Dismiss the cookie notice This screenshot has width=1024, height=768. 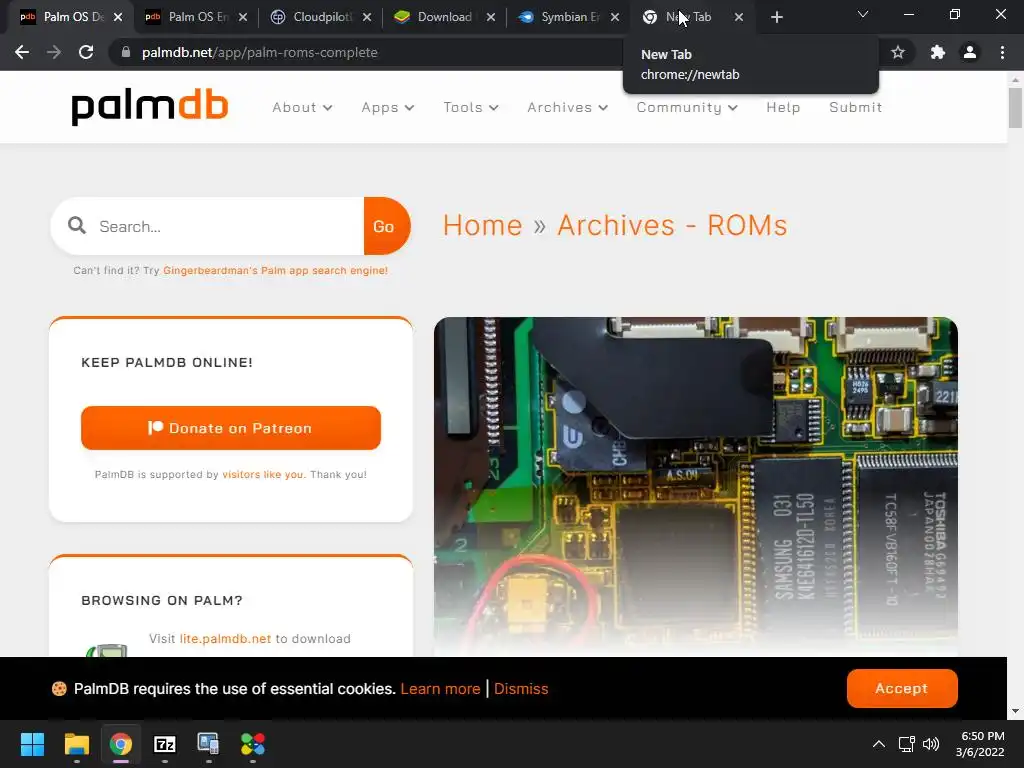(521, 688)
